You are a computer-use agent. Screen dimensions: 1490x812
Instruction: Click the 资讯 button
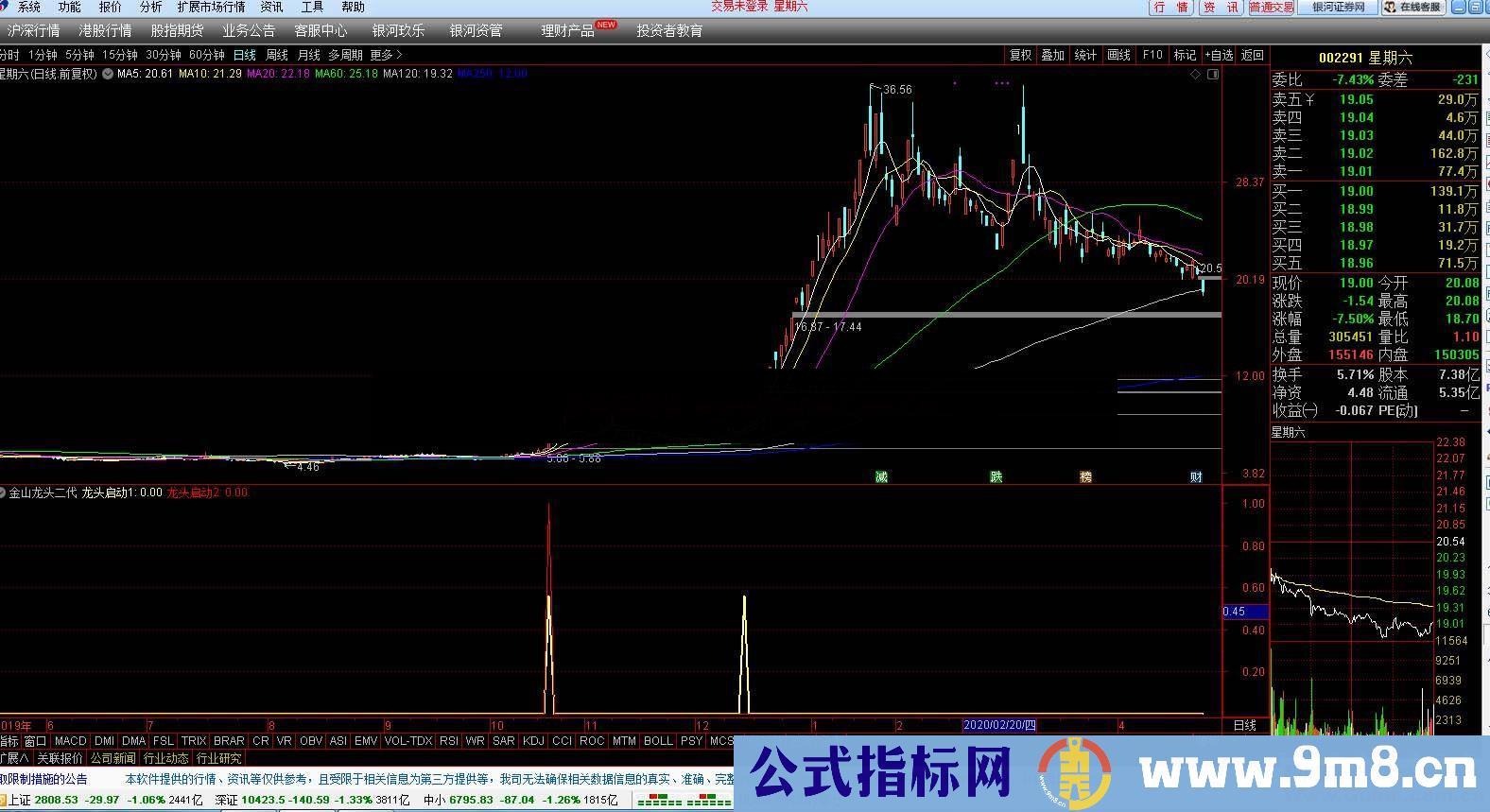click(x=1221, y=7)
